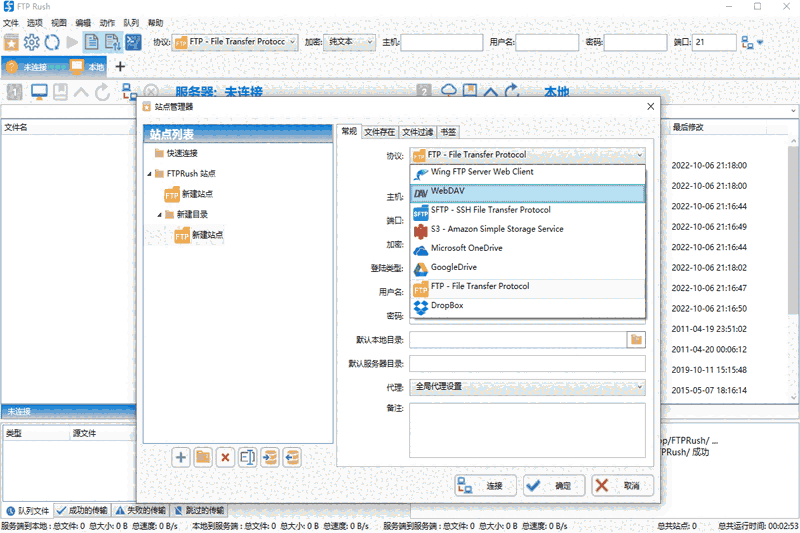The height and width of the screenshot is (533, 800).
Task: Click the cloud icon in local pane
Action: click(x=449, y=90)
